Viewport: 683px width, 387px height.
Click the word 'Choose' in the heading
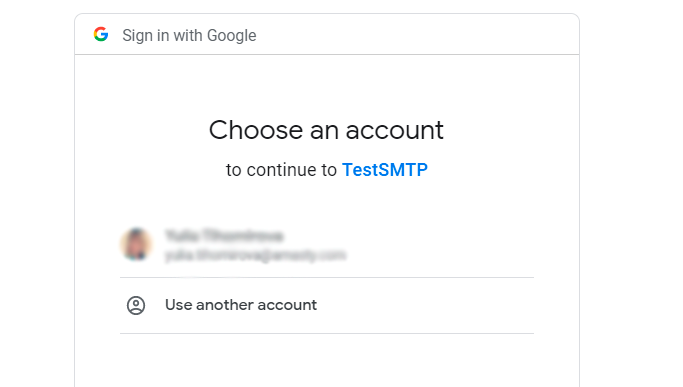coord(256,130)
